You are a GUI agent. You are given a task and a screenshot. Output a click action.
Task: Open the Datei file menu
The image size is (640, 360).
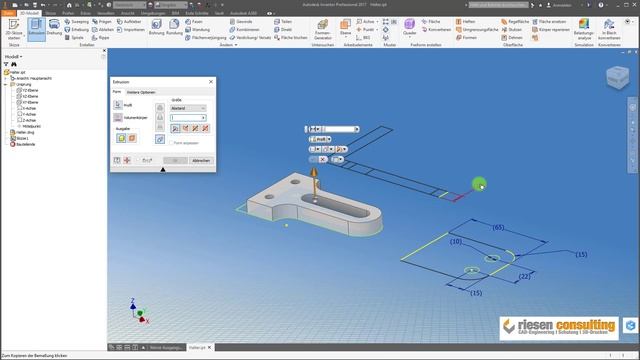tap(8, 13)
